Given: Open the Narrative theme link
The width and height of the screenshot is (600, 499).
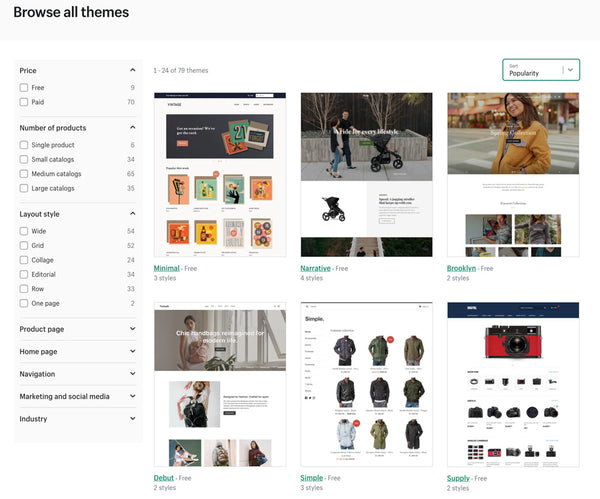Looking at the screenshot, I should click(315, 268).
